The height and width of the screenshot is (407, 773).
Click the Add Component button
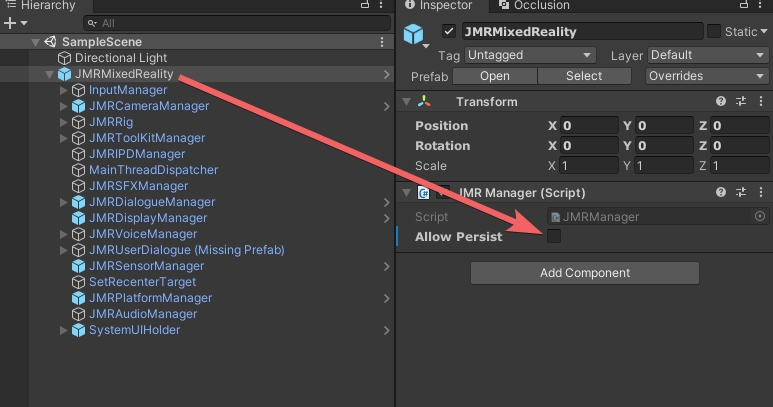tap(585, 273)
